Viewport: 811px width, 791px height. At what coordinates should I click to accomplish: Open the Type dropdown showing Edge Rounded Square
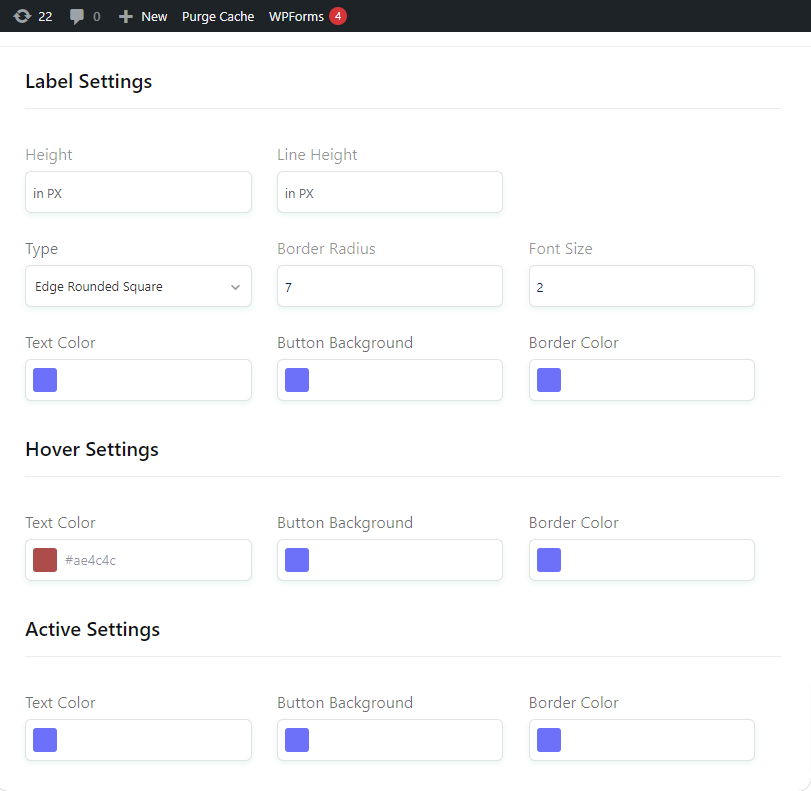[138, 286]
